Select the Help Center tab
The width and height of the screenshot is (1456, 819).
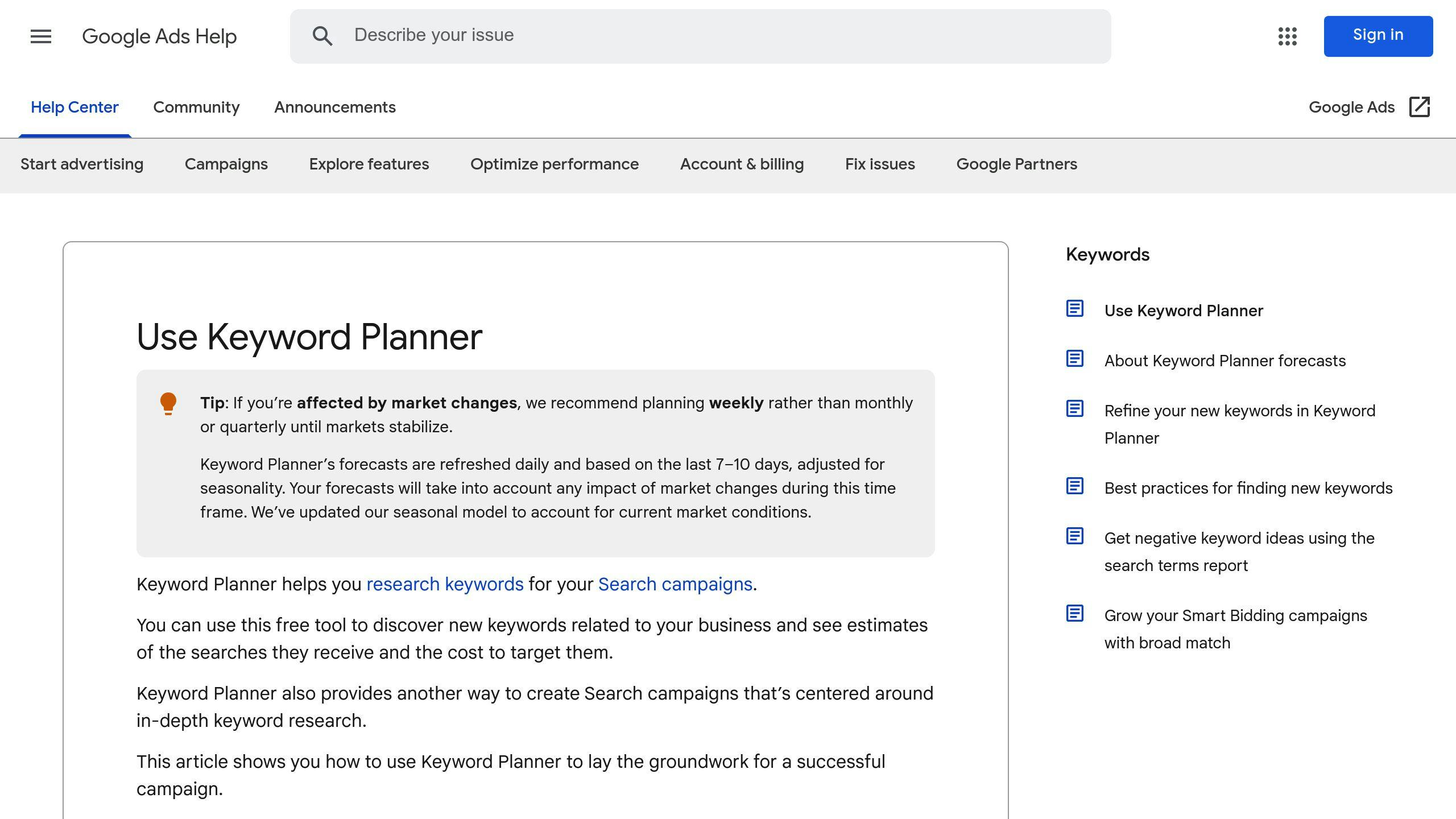click(75, 107)
